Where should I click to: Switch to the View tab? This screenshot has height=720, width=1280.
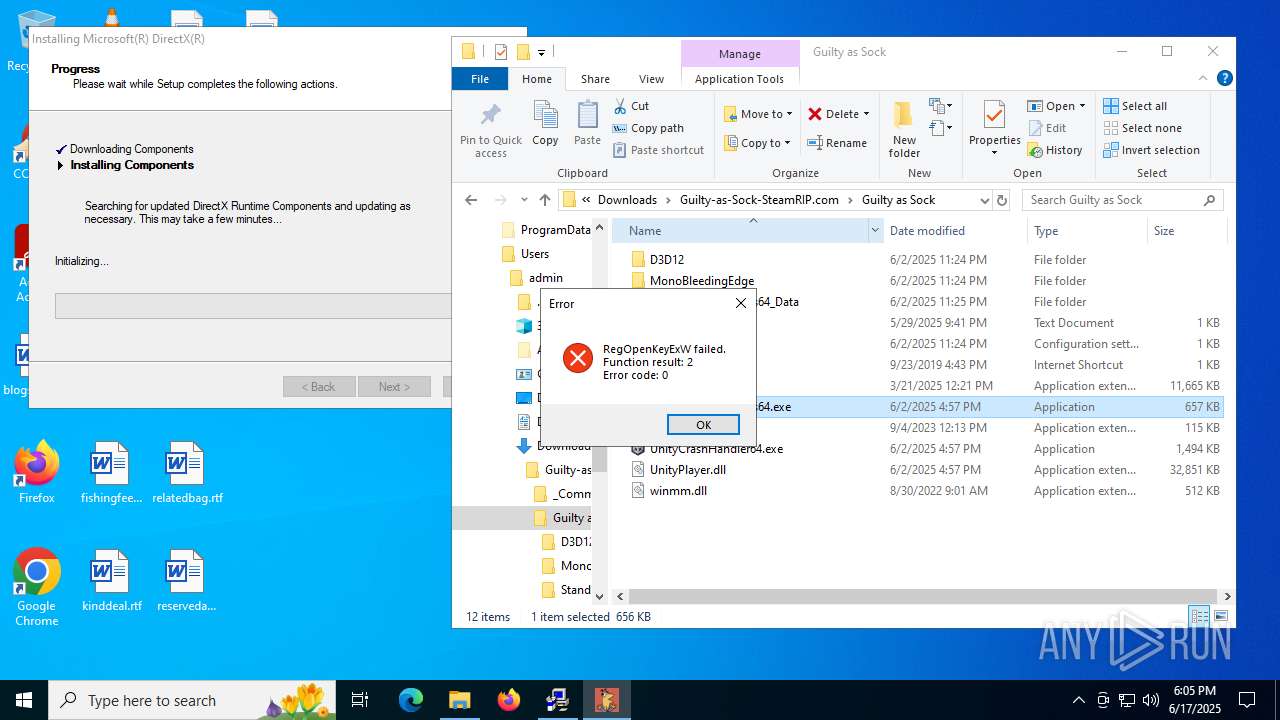[651, 79]
